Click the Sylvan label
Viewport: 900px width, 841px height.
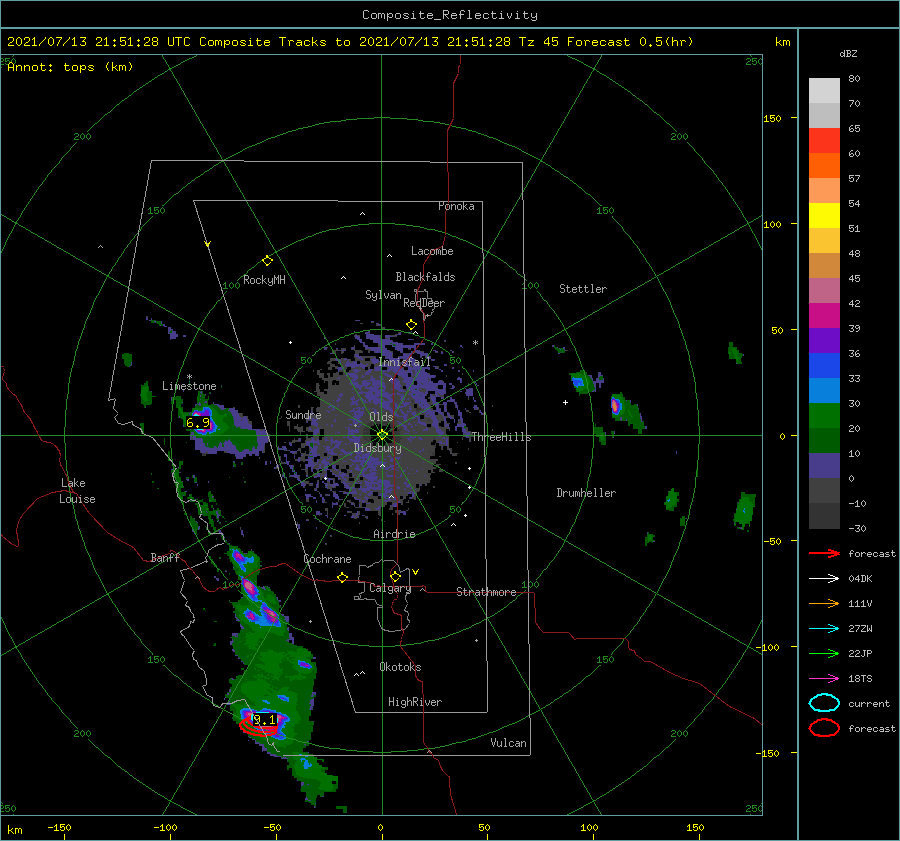[x=383, y=295]
